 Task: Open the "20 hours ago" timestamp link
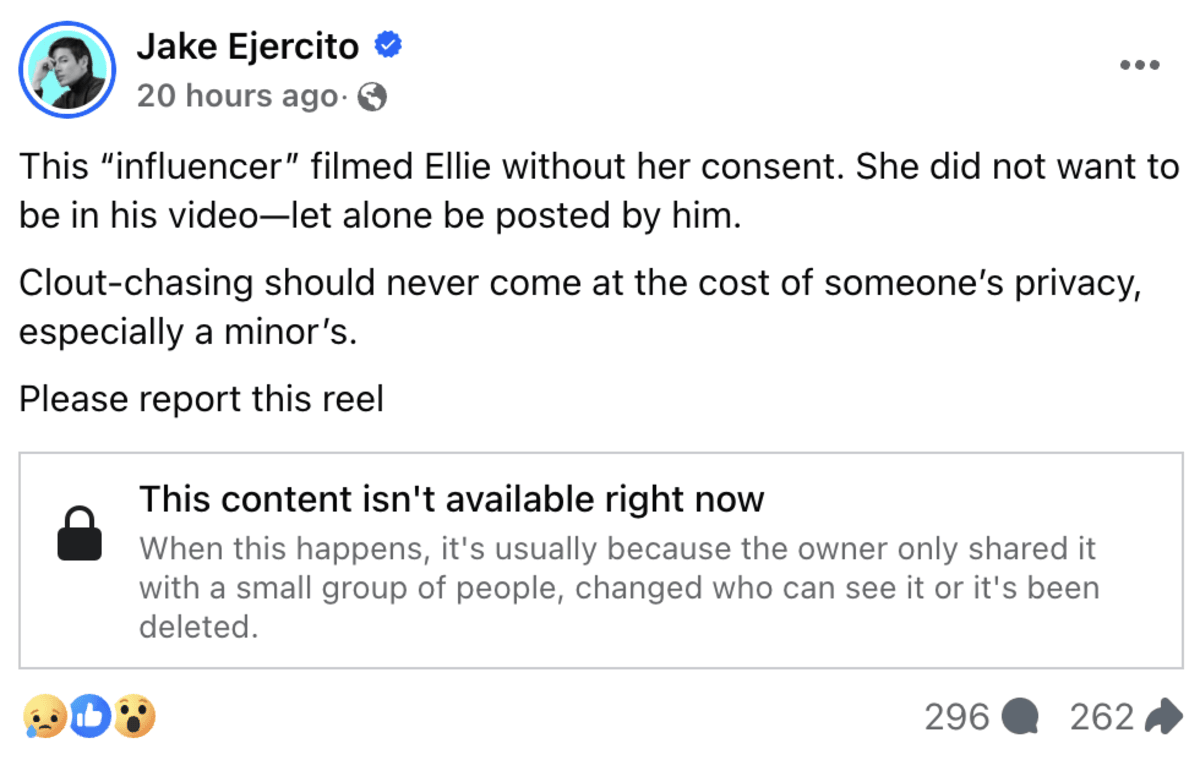[237, 96]
